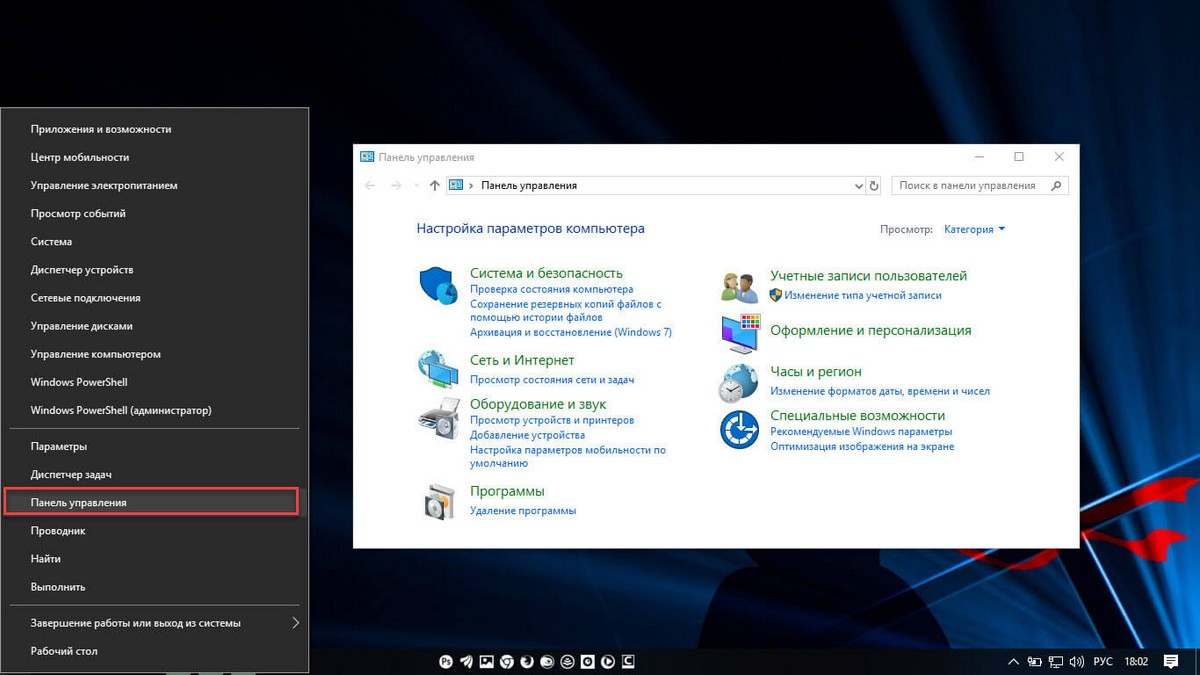Click Проверка состояния компьютера link
1200x675 pixels.
[551, 289]
